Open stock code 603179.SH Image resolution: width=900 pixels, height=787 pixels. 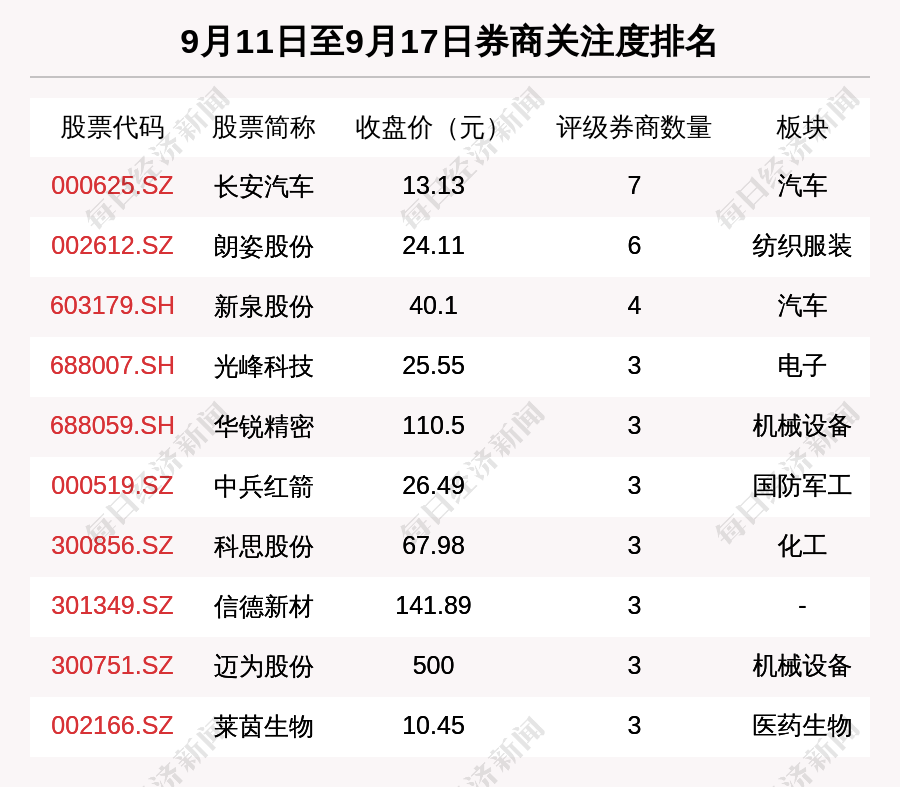pyautogui.click(x=112, y=305)
